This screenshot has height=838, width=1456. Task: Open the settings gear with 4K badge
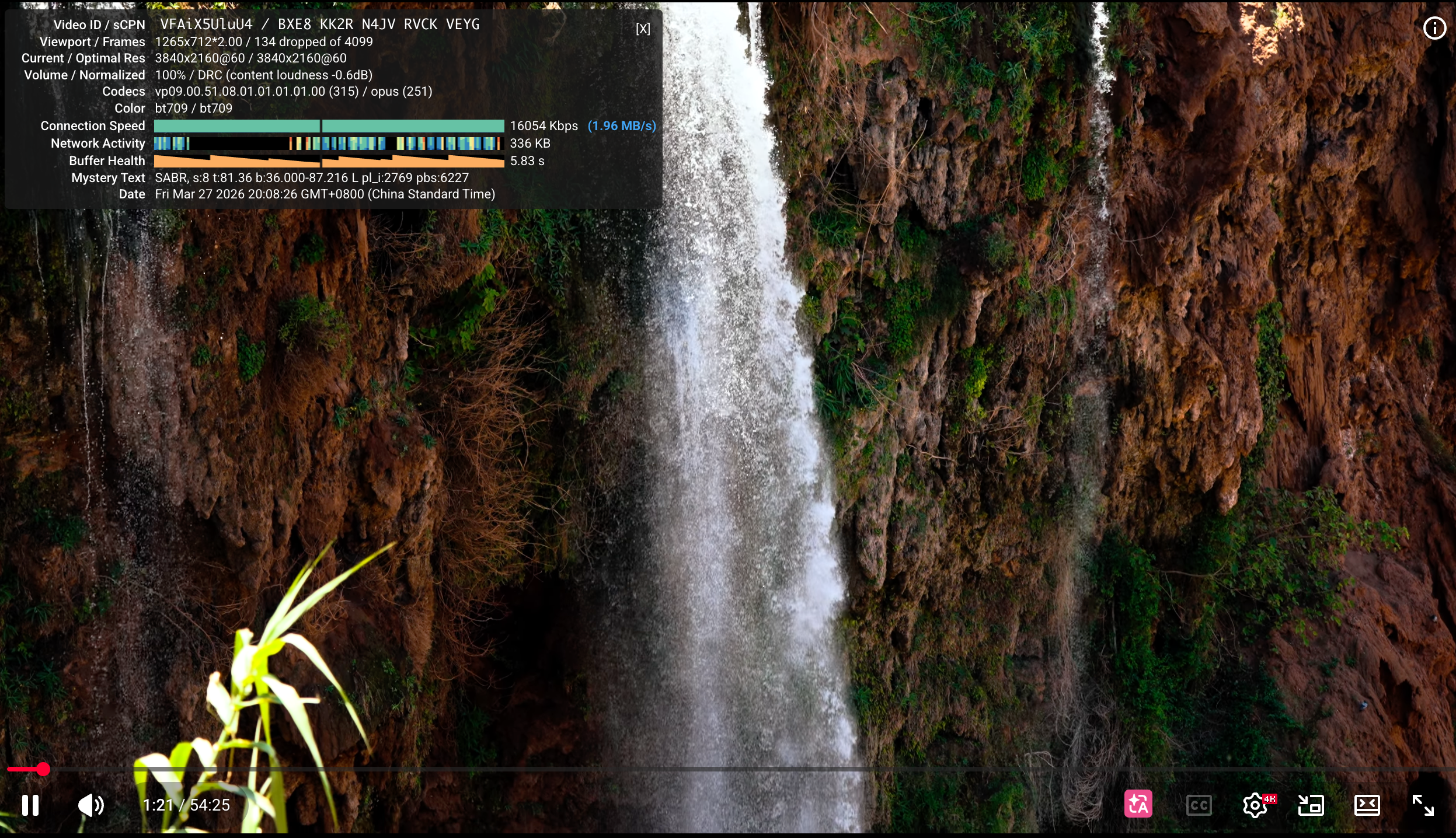[1255, 805]
